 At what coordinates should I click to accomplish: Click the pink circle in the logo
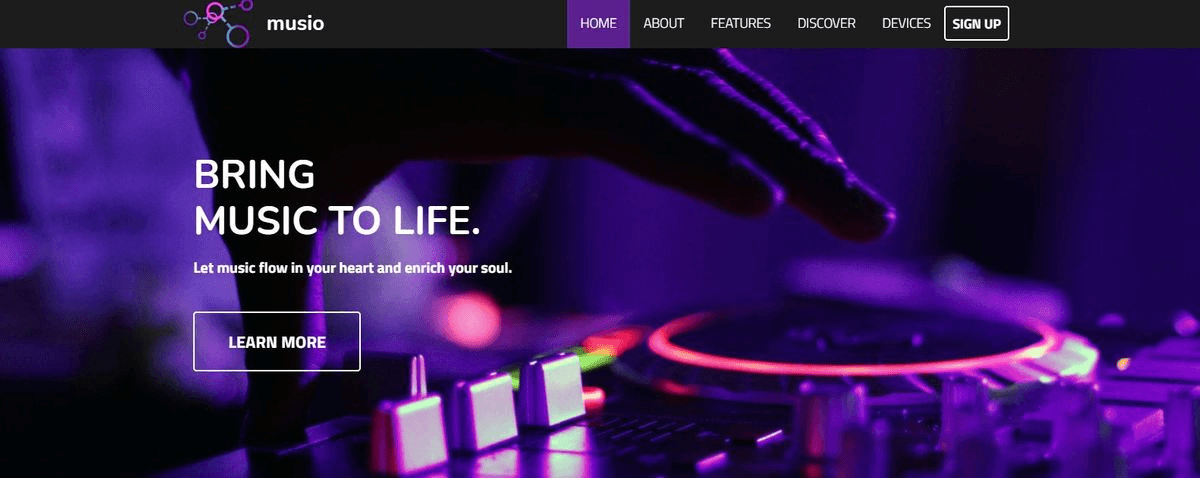(215, 13)
